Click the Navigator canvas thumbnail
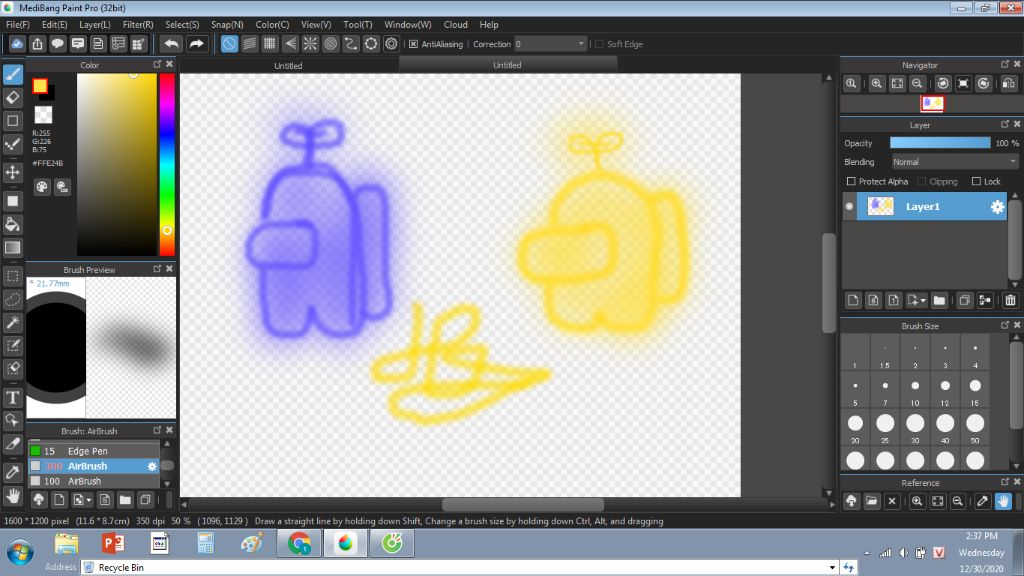1024x576 pixels. (932, 103)
